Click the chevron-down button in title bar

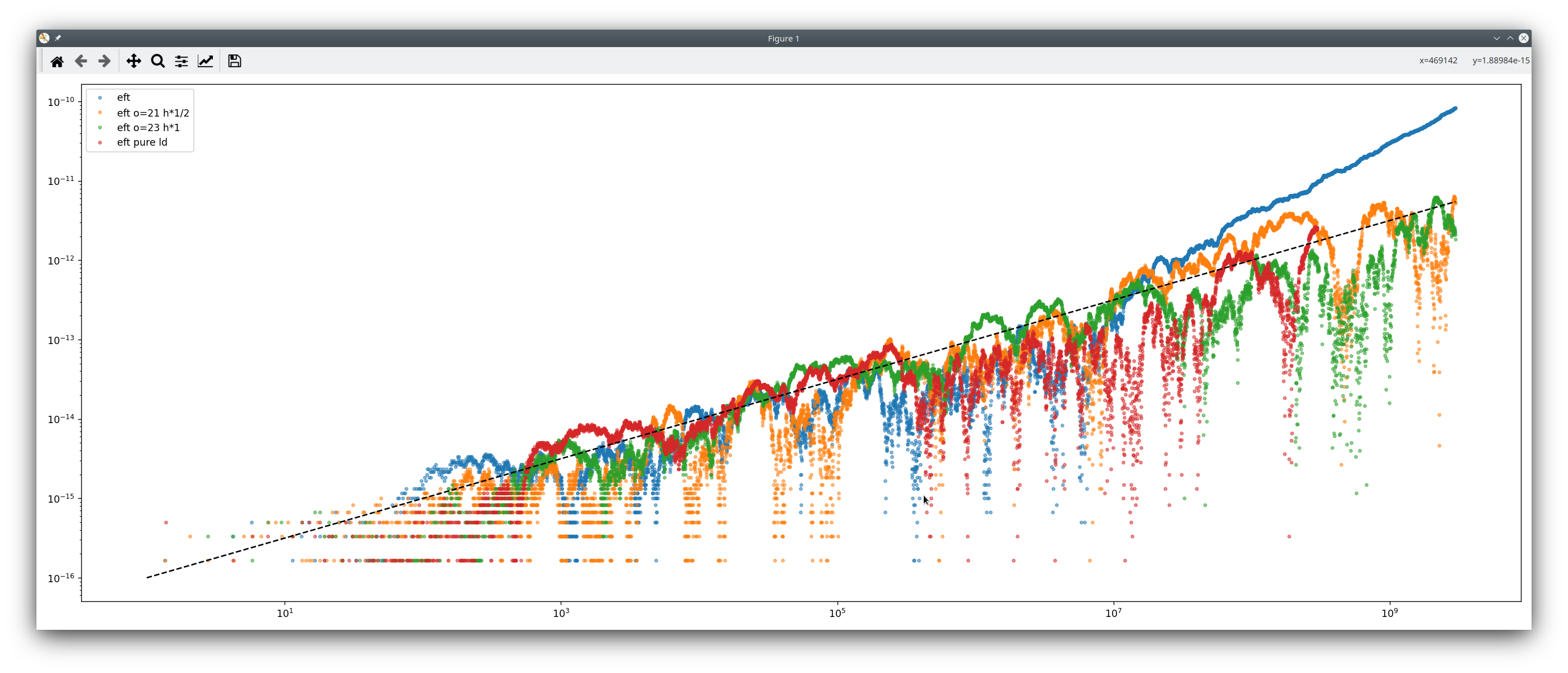pos(1496,38)
